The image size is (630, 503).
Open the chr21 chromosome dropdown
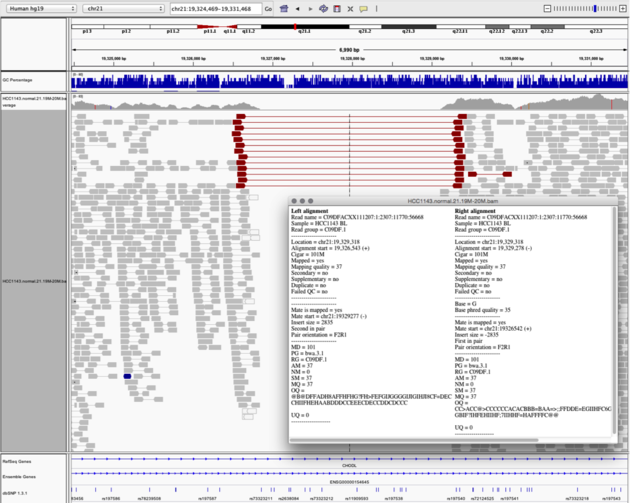[121, 8]
